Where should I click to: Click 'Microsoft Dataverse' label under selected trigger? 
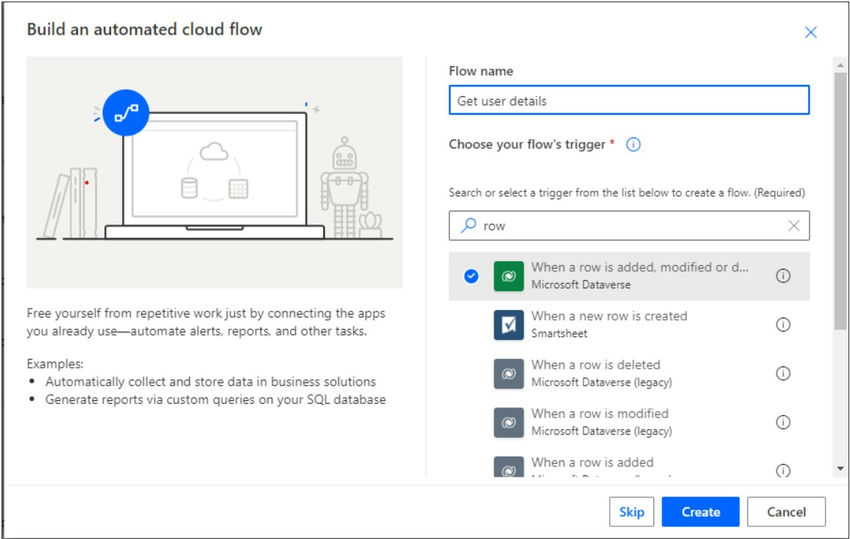[x=581, y=285]
